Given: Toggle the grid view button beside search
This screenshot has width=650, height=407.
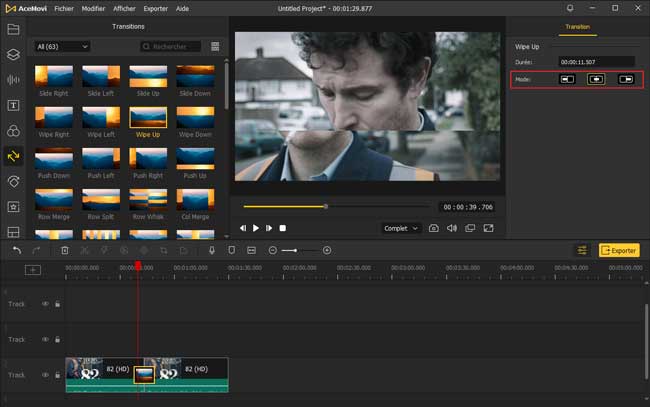Looking at the screenshot, I should point(213,46).
